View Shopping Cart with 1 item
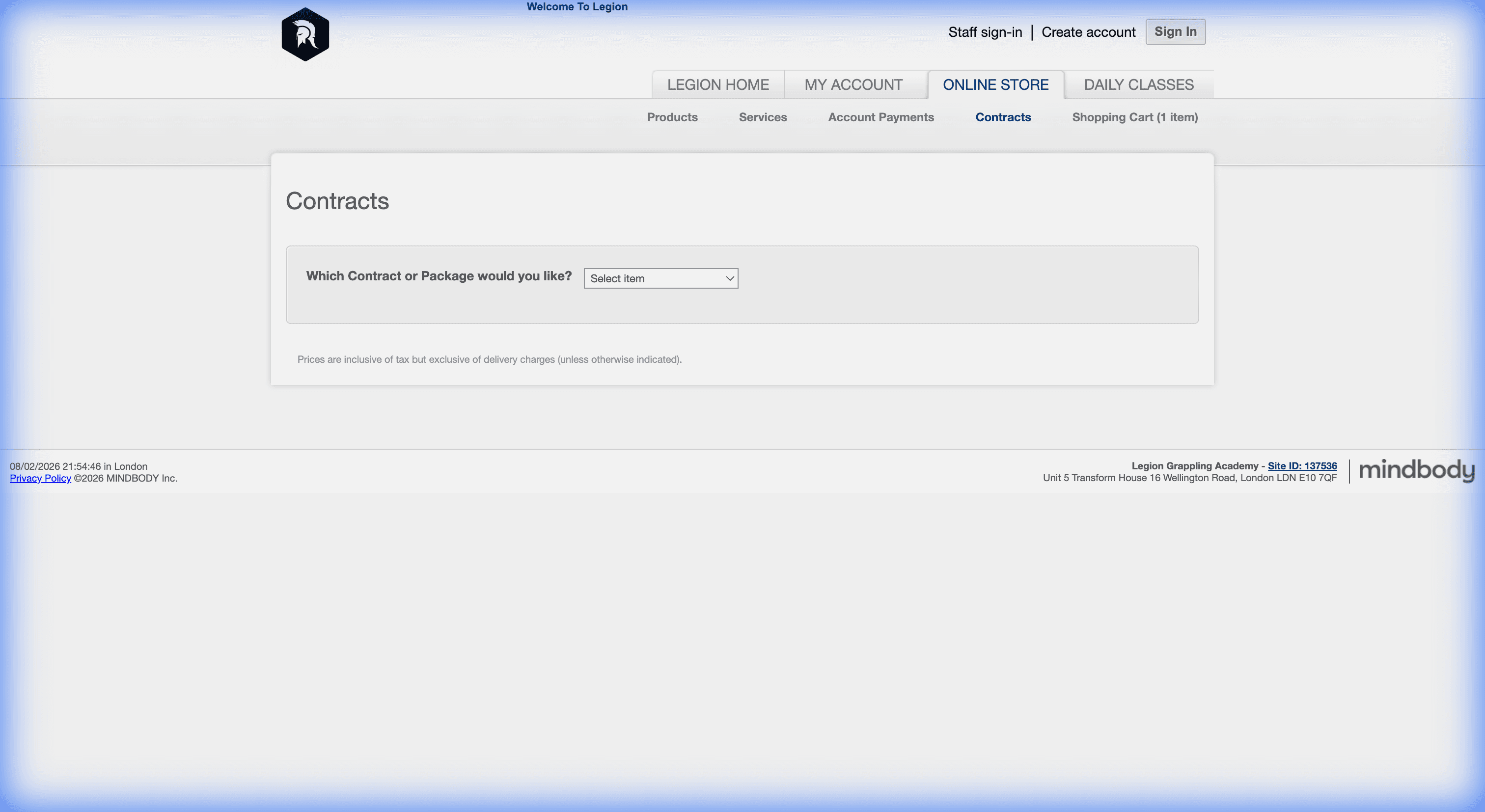The height and width of the screenshot is (812, 1485). coord(1134,117)
